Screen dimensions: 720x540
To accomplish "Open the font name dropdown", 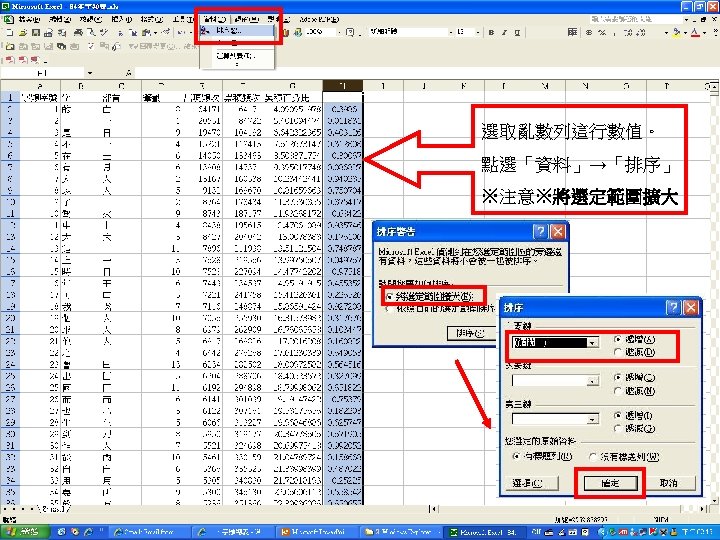I will (450, 33).
